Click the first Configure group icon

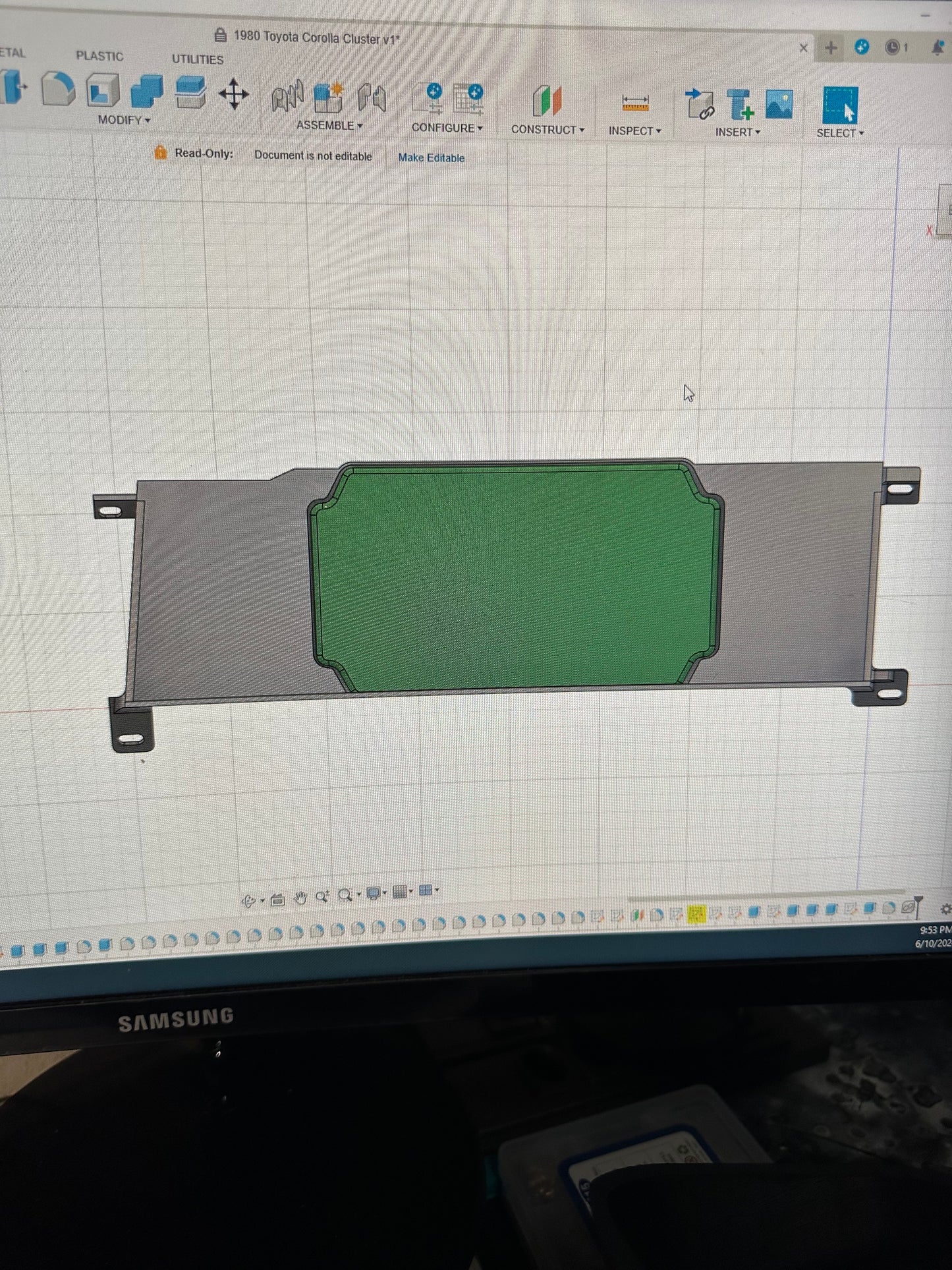(428, 99)
